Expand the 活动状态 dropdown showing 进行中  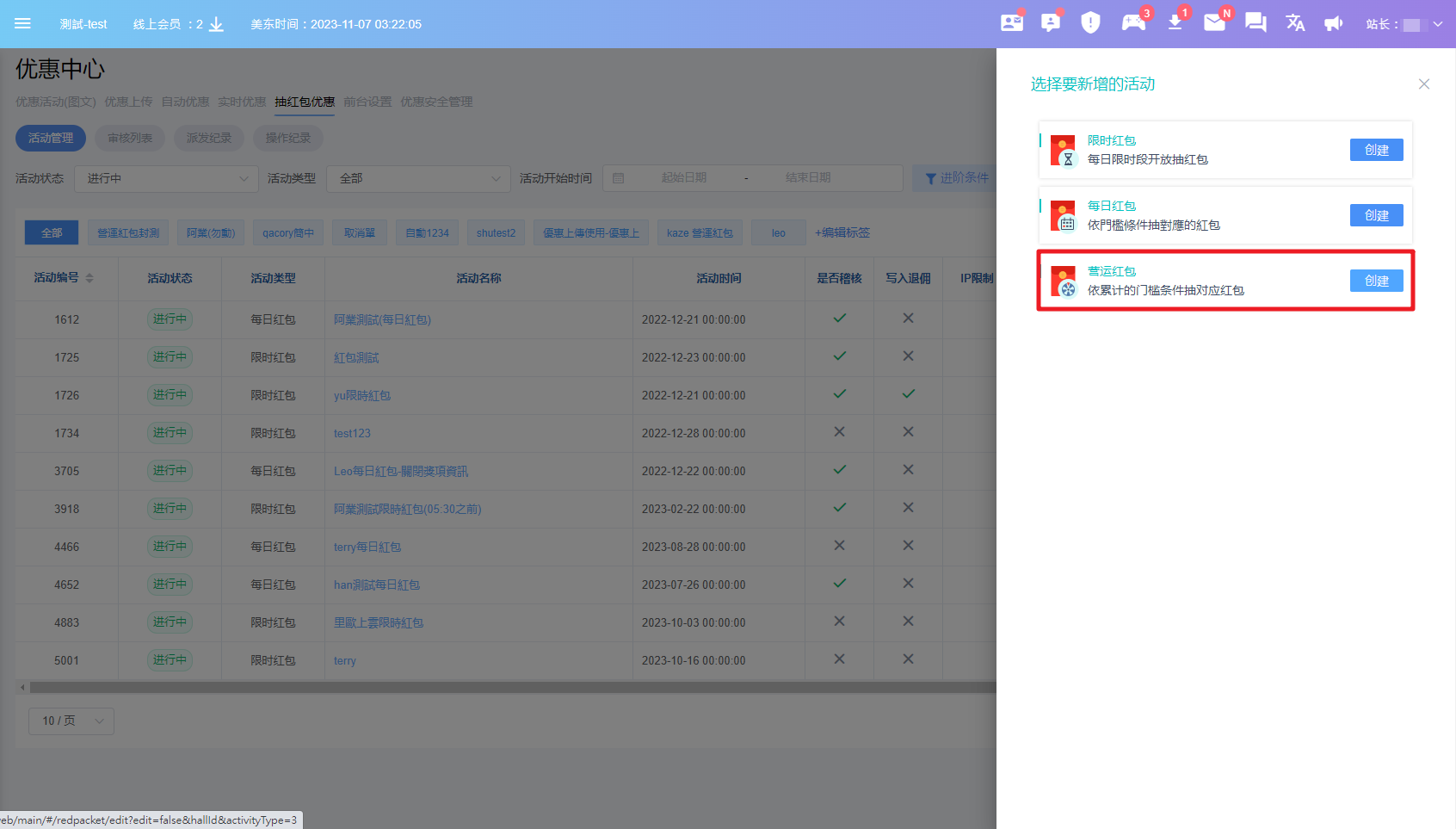click(166, 178)
